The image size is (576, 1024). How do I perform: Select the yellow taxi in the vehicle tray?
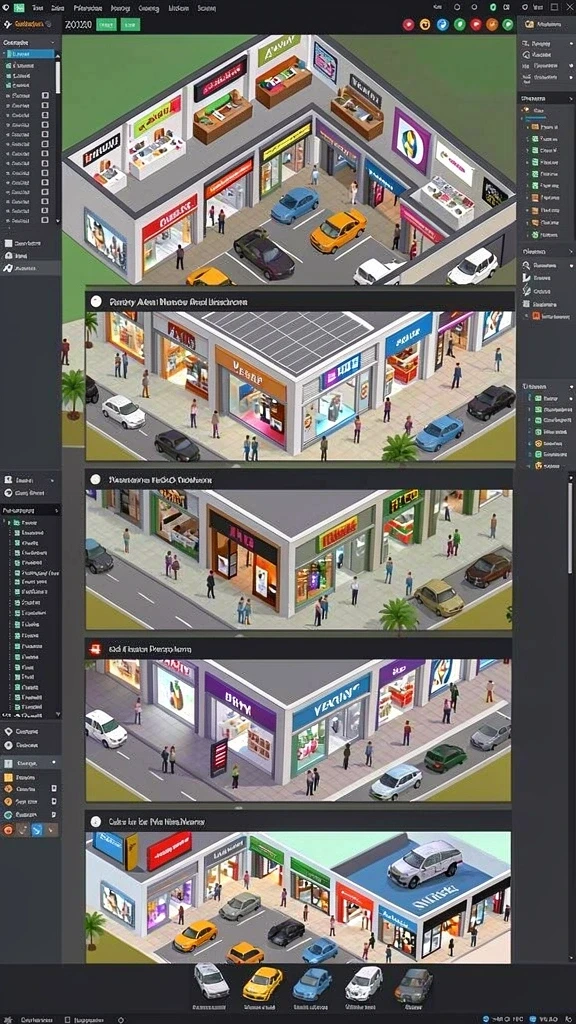tap(263, 983)
